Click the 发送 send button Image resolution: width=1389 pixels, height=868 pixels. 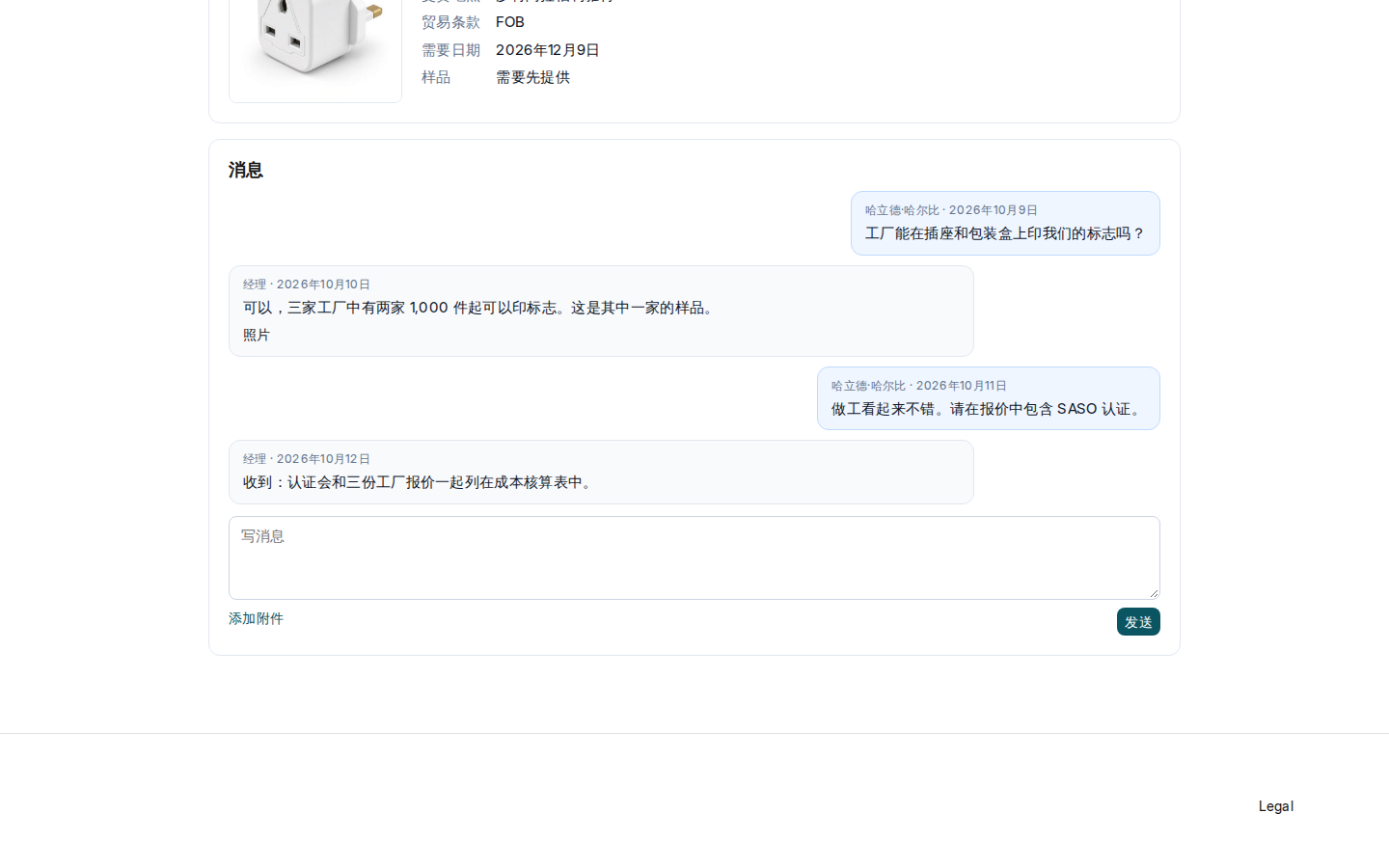tap(1138, 622)
